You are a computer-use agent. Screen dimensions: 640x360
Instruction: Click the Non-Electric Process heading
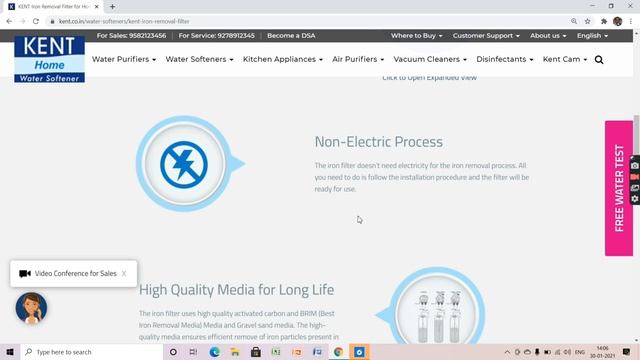[x=378, y=142]
